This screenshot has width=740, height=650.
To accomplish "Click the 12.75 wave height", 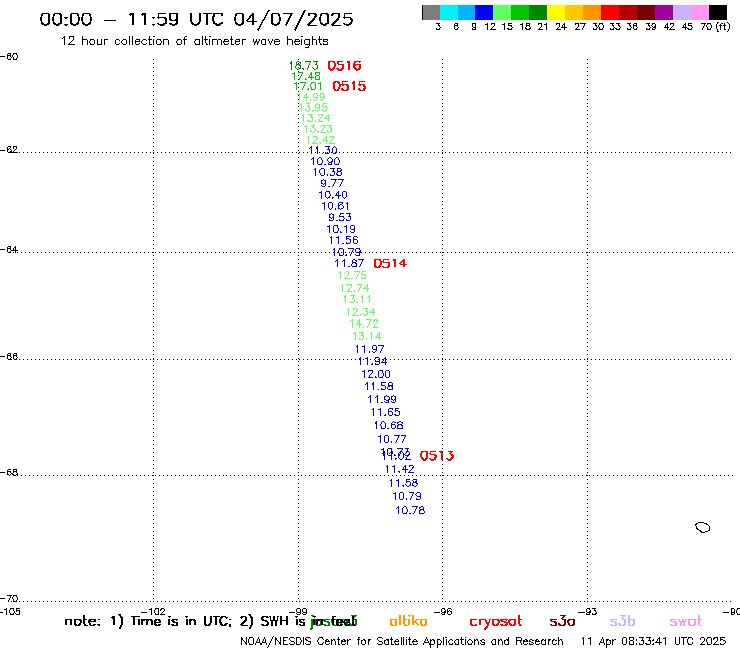I will [352, 275].
